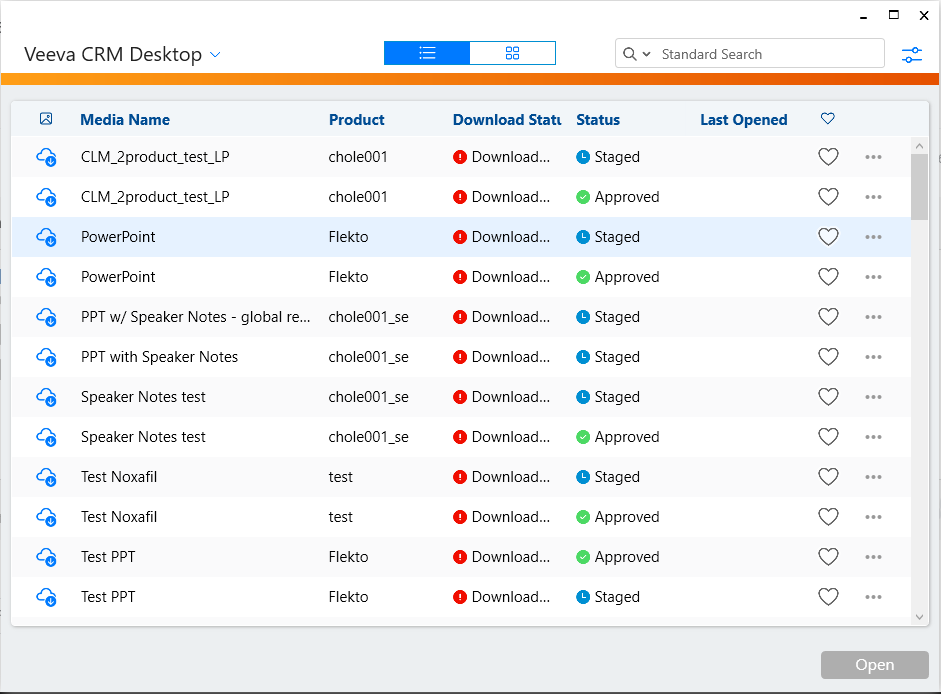Favorite the first CLM_2product_test_LP Staged row
Screen dimensions: 941x694
pyautogui.click(x=828, y=157)
